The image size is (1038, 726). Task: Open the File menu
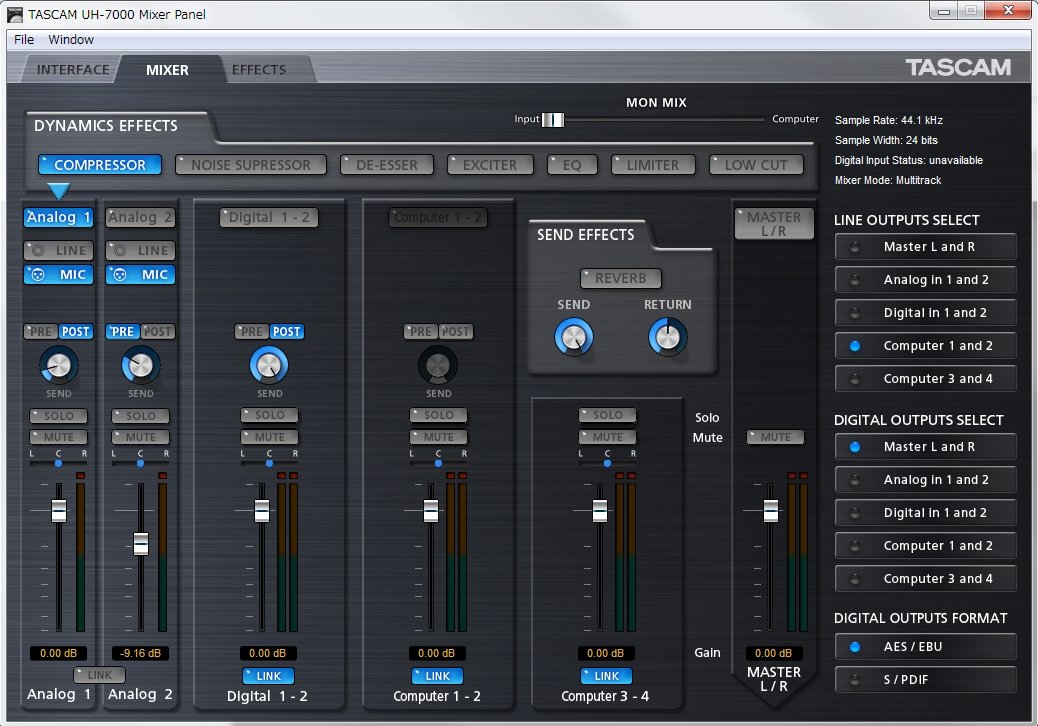pyautogui.click(x=24, y=40)
